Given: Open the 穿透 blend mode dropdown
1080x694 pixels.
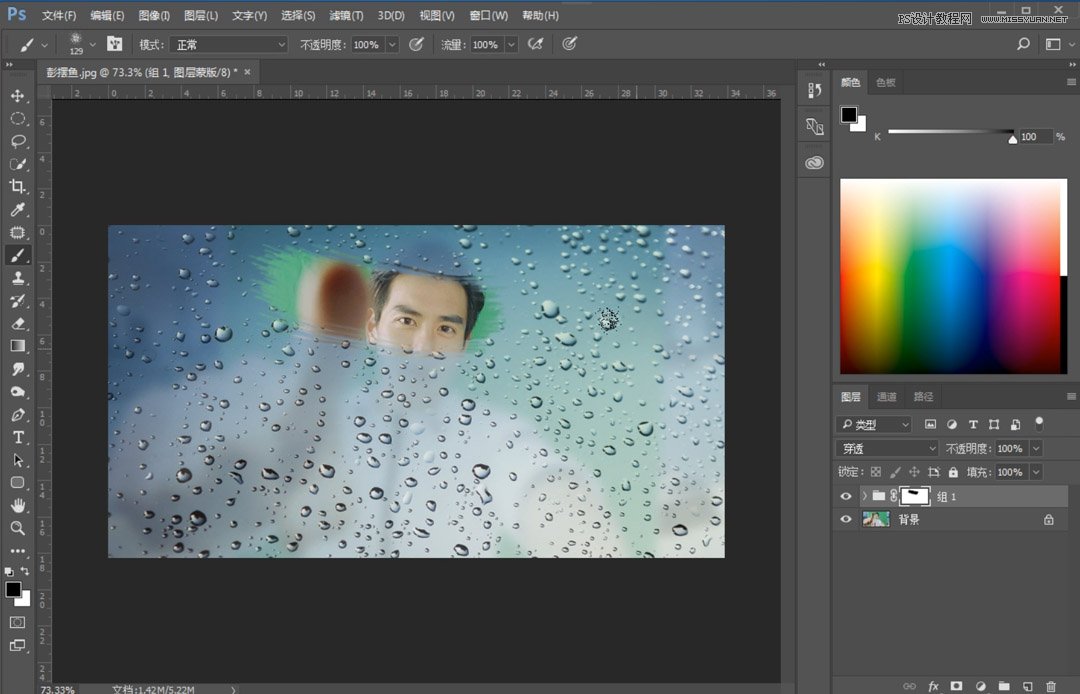Looking at the screenshot, I should point(886,448).
